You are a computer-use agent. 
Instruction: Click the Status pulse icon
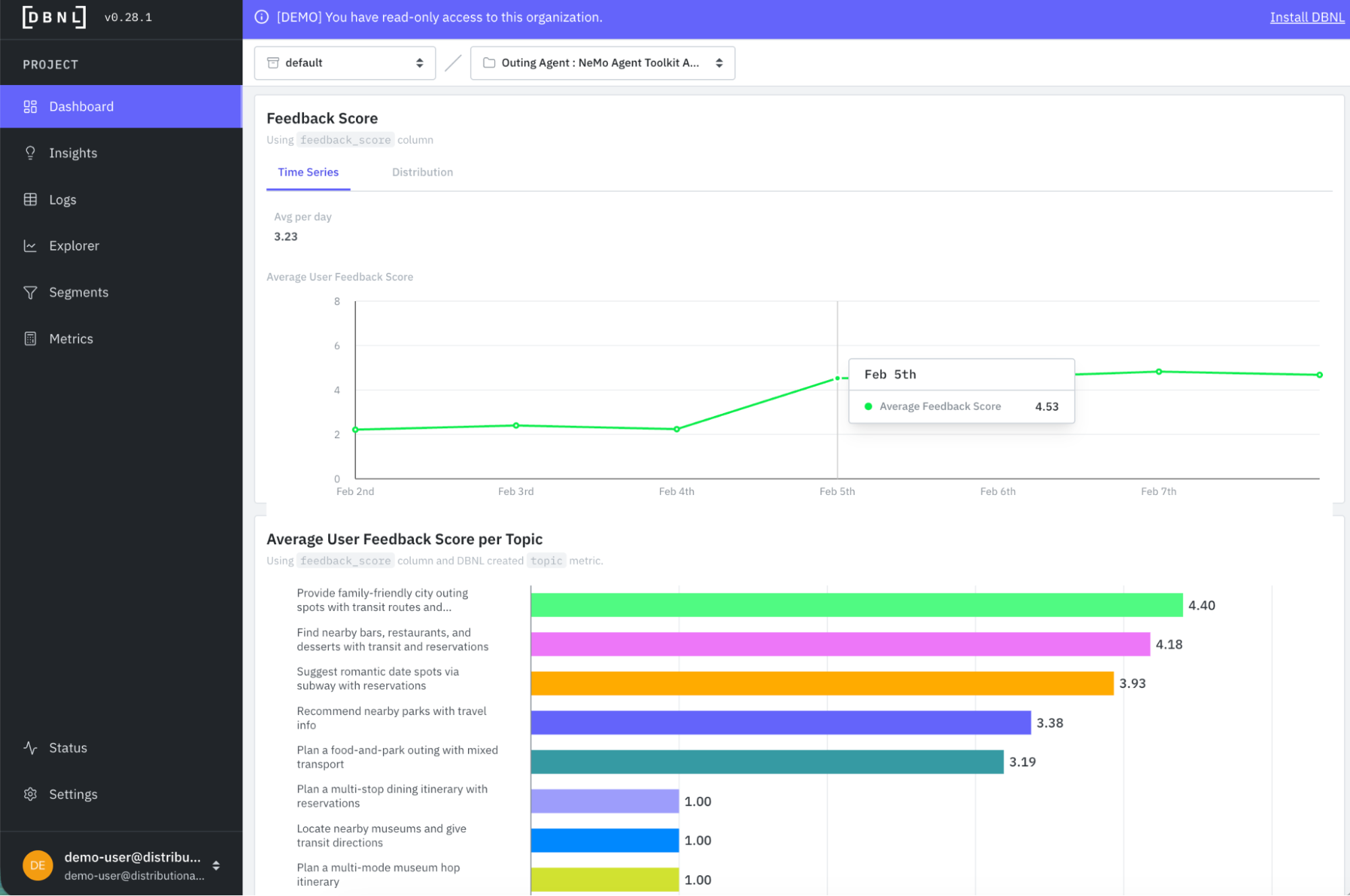pos(30,748)
